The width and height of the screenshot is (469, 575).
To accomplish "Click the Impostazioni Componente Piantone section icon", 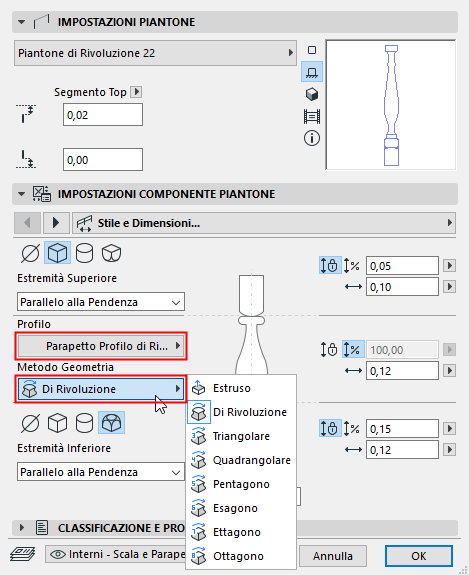I will (x=41, y=194).
